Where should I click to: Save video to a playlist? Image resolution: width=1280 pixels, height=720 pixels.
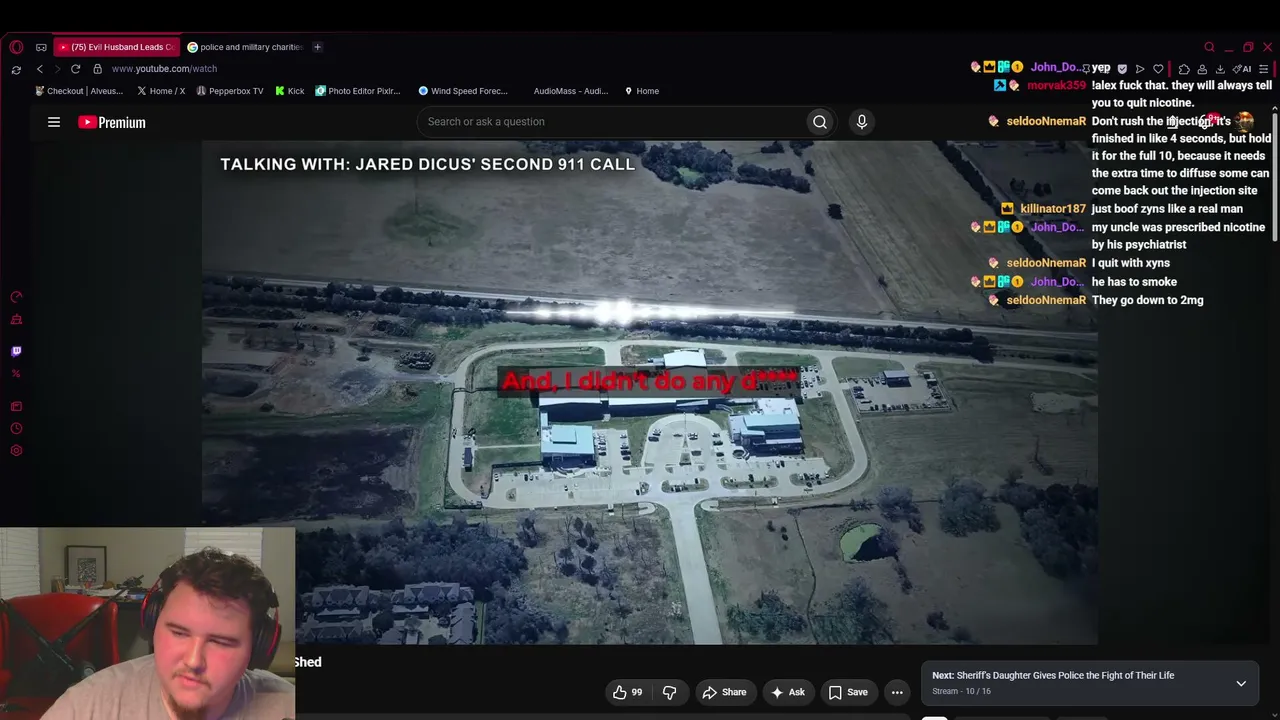848,692
